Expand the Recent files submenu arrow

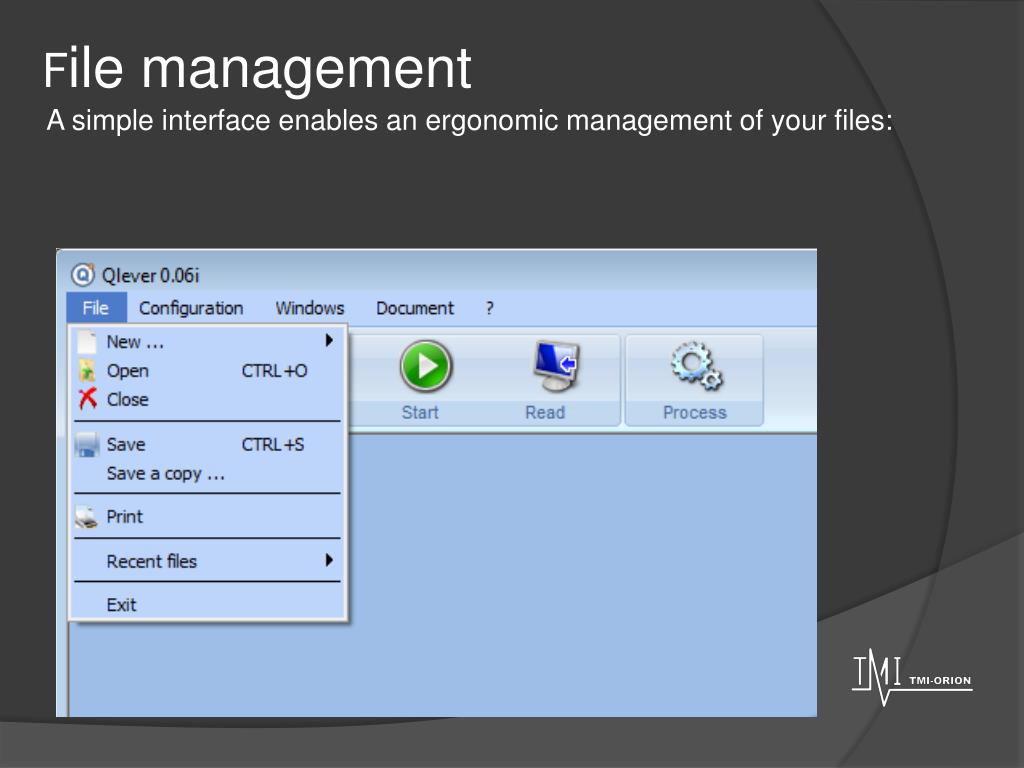(329, 560)
